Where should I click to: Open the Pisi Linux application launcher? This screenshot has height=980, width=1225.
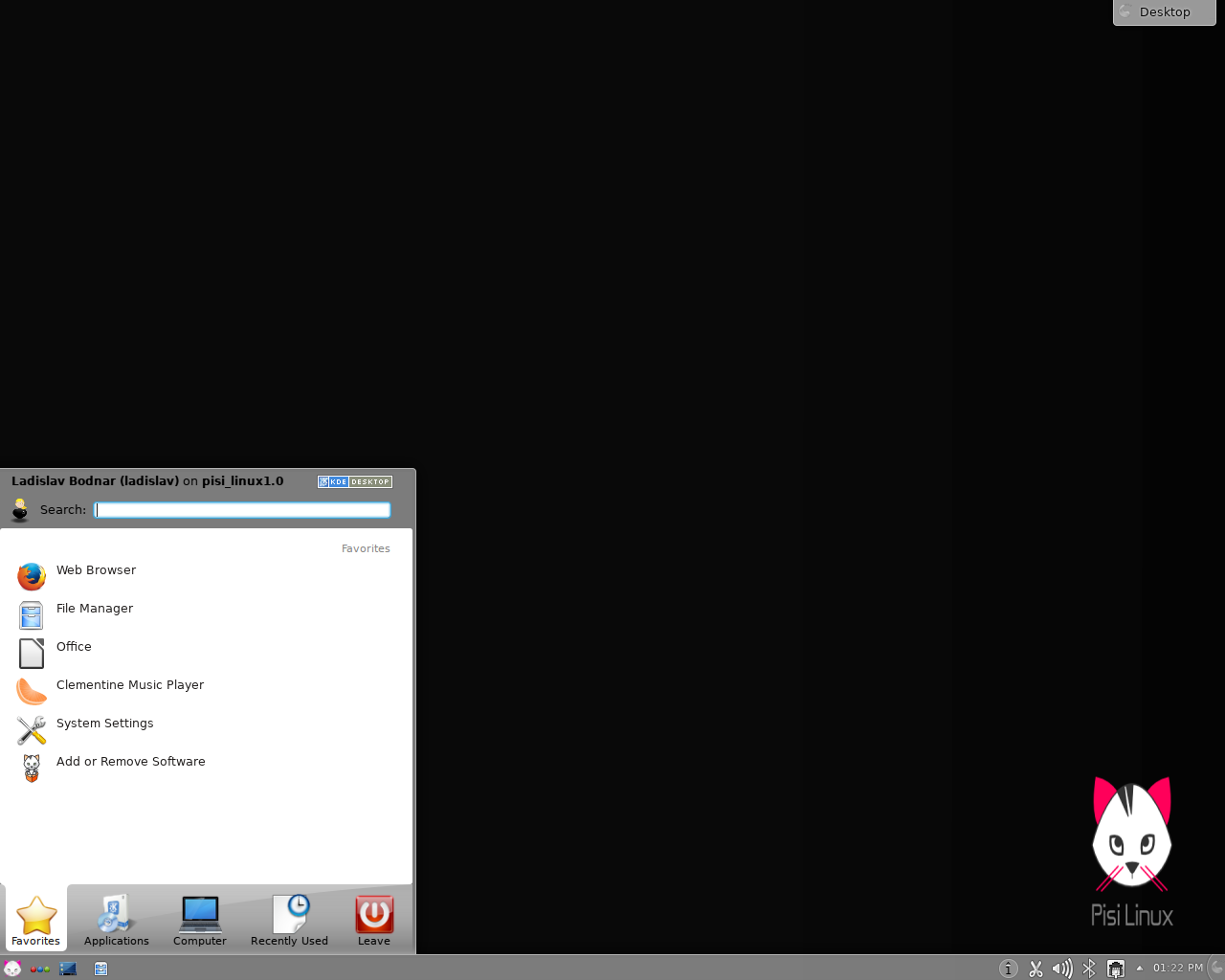click(x=11, y=969)
